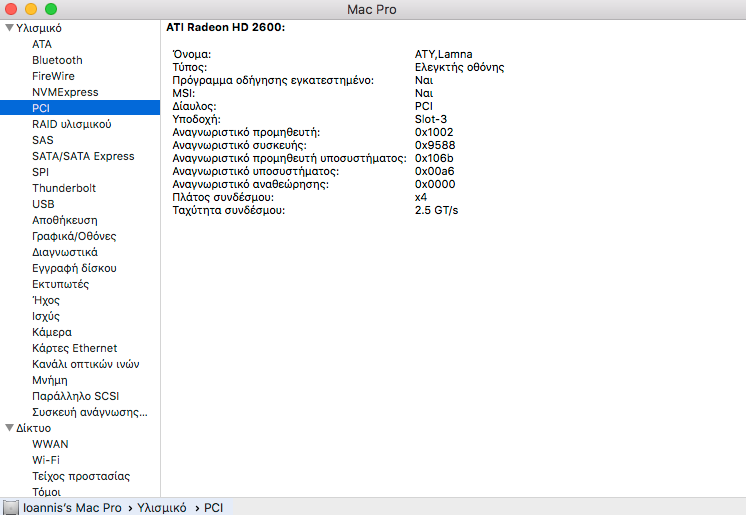This screenshot has width=746, height=515.
Task: Open Τόμοι in the sidebar
Action: tap(47, 492)
